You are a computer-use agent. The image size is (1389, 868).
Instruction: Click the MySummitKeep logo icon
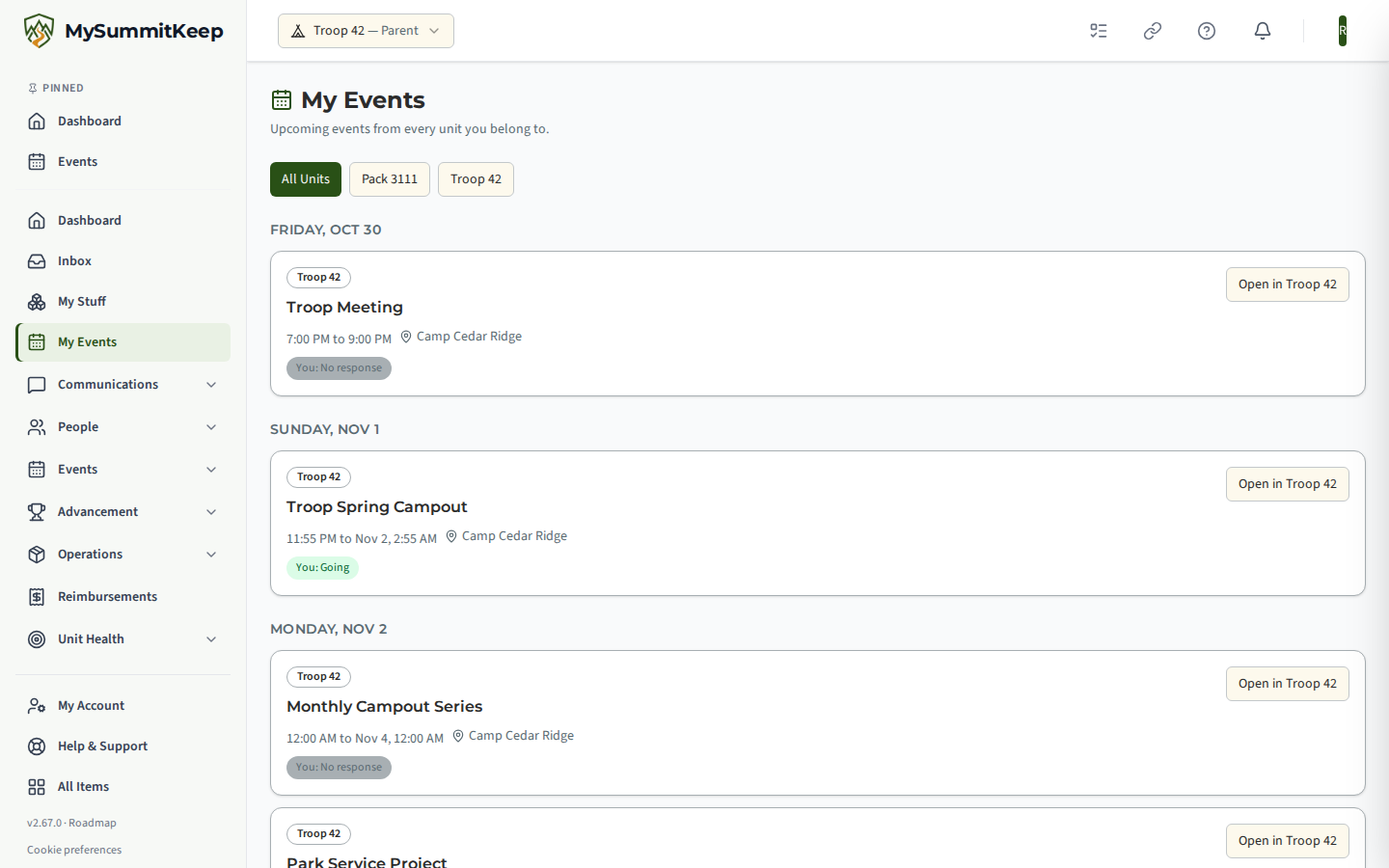pos(39,31)
